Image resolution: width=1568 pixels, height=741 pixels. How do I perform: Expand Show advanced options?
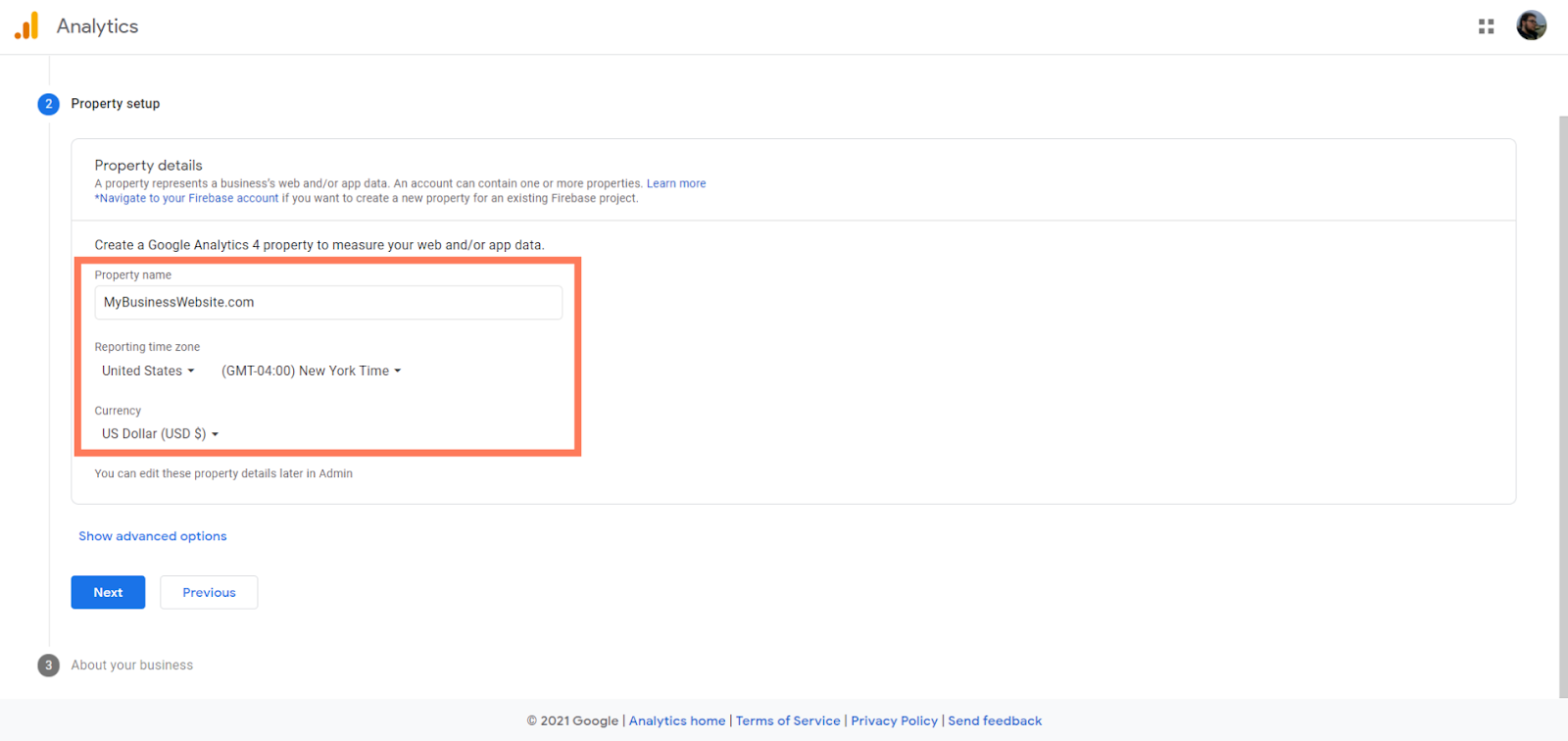[152, 536]
